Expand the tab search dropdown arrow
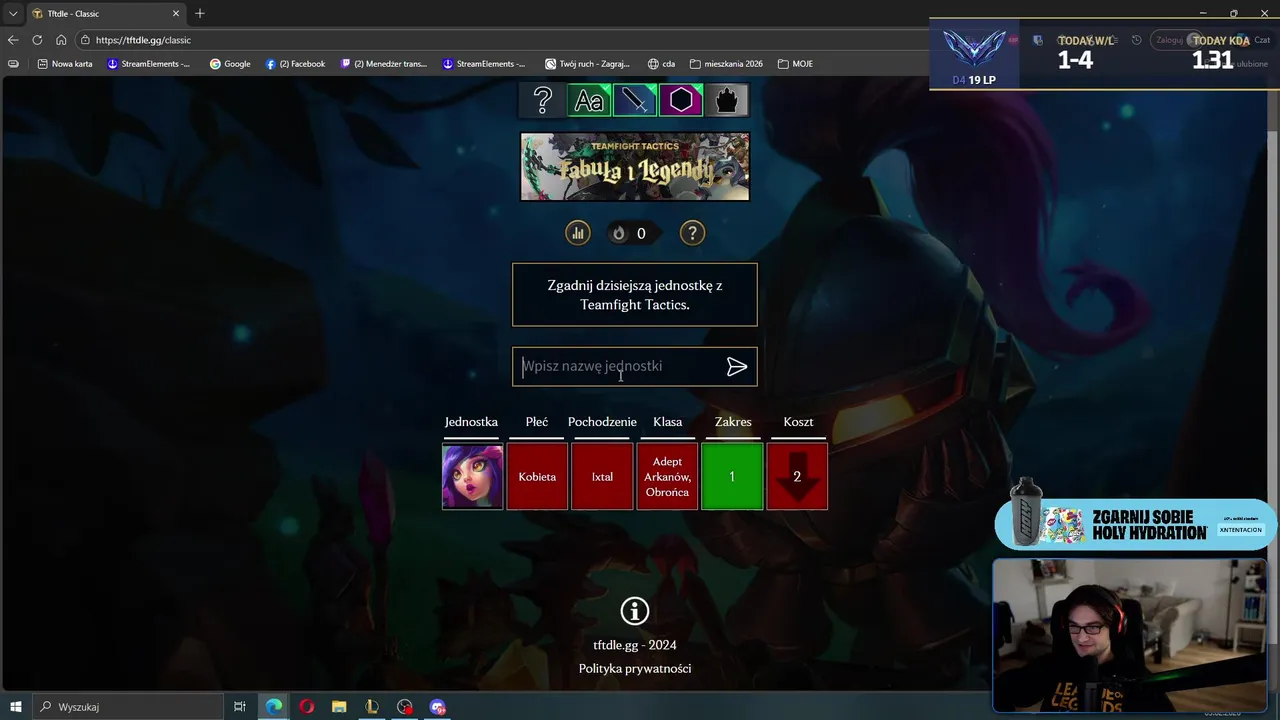The image size is (1280, 720). coord(12,13)
